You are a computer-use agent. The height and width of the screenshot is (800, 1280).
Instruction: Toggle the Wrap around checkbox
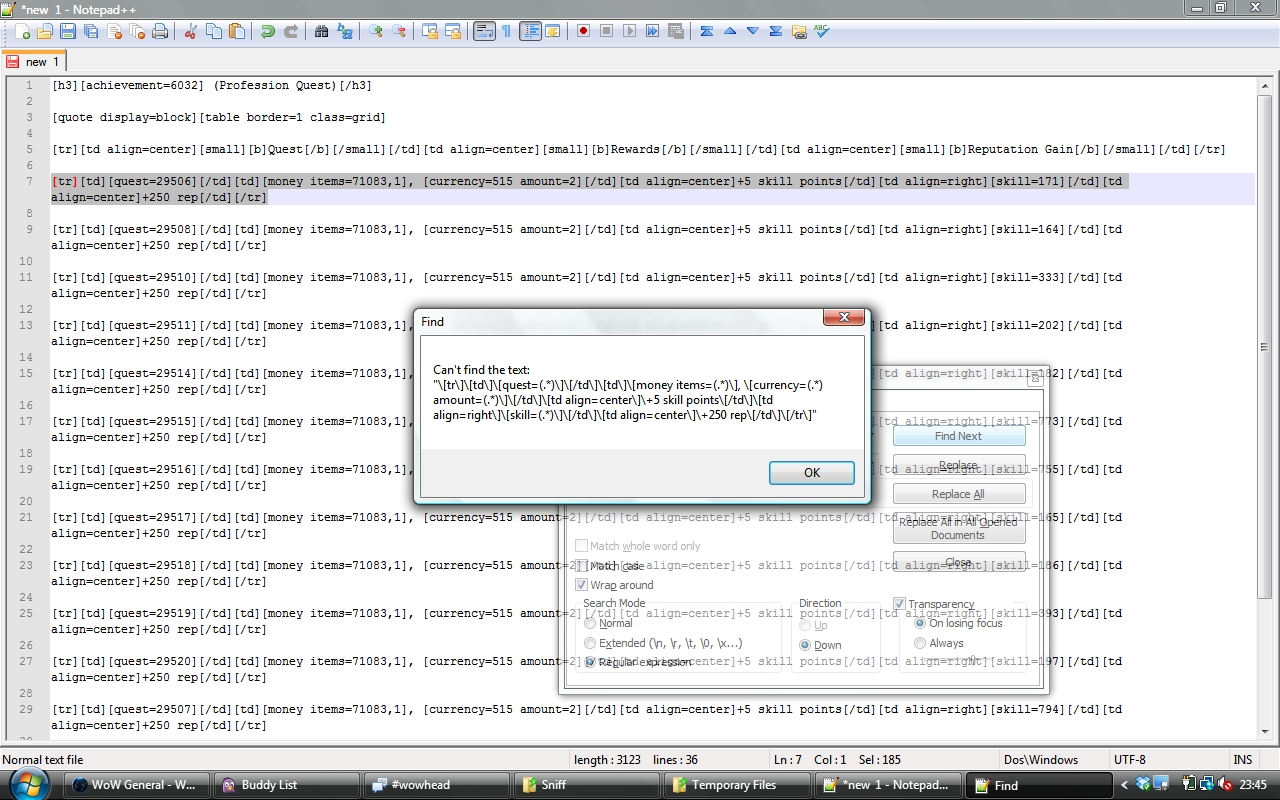pos(581,585)
